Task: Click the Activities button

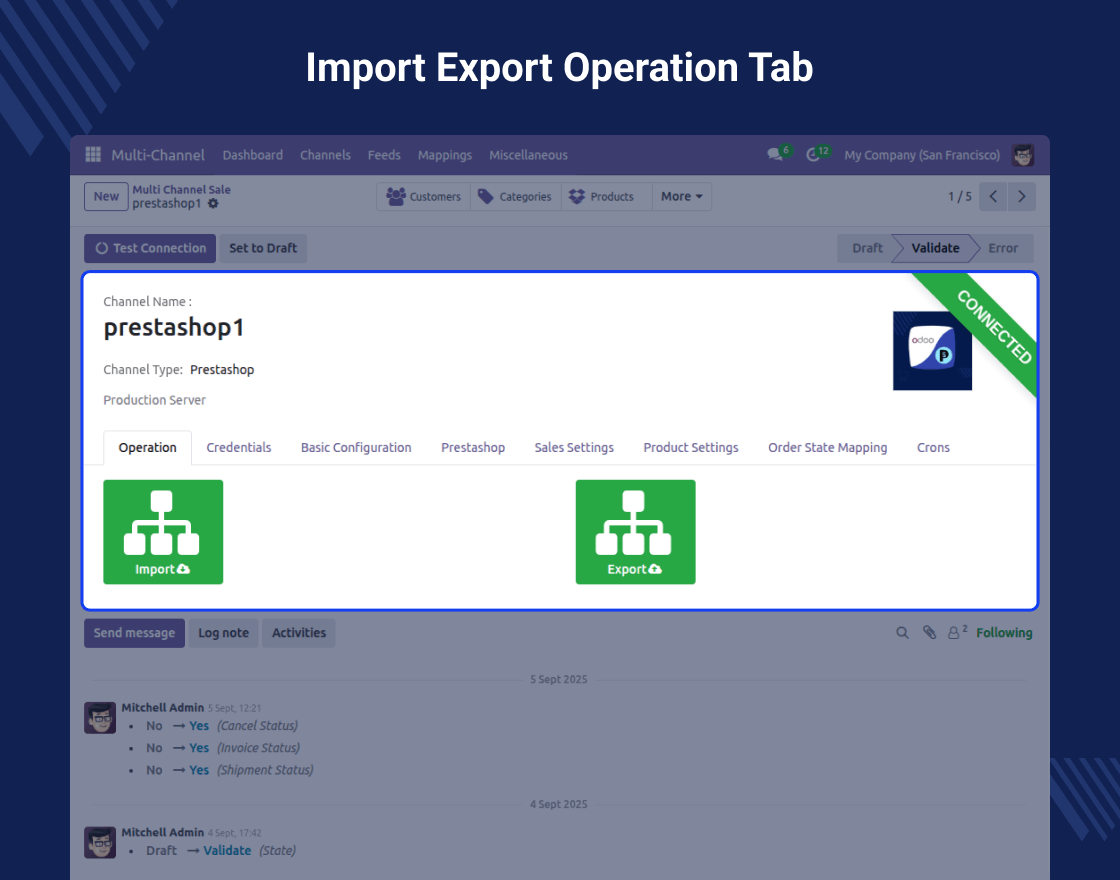Action: (x=299, y=633)
